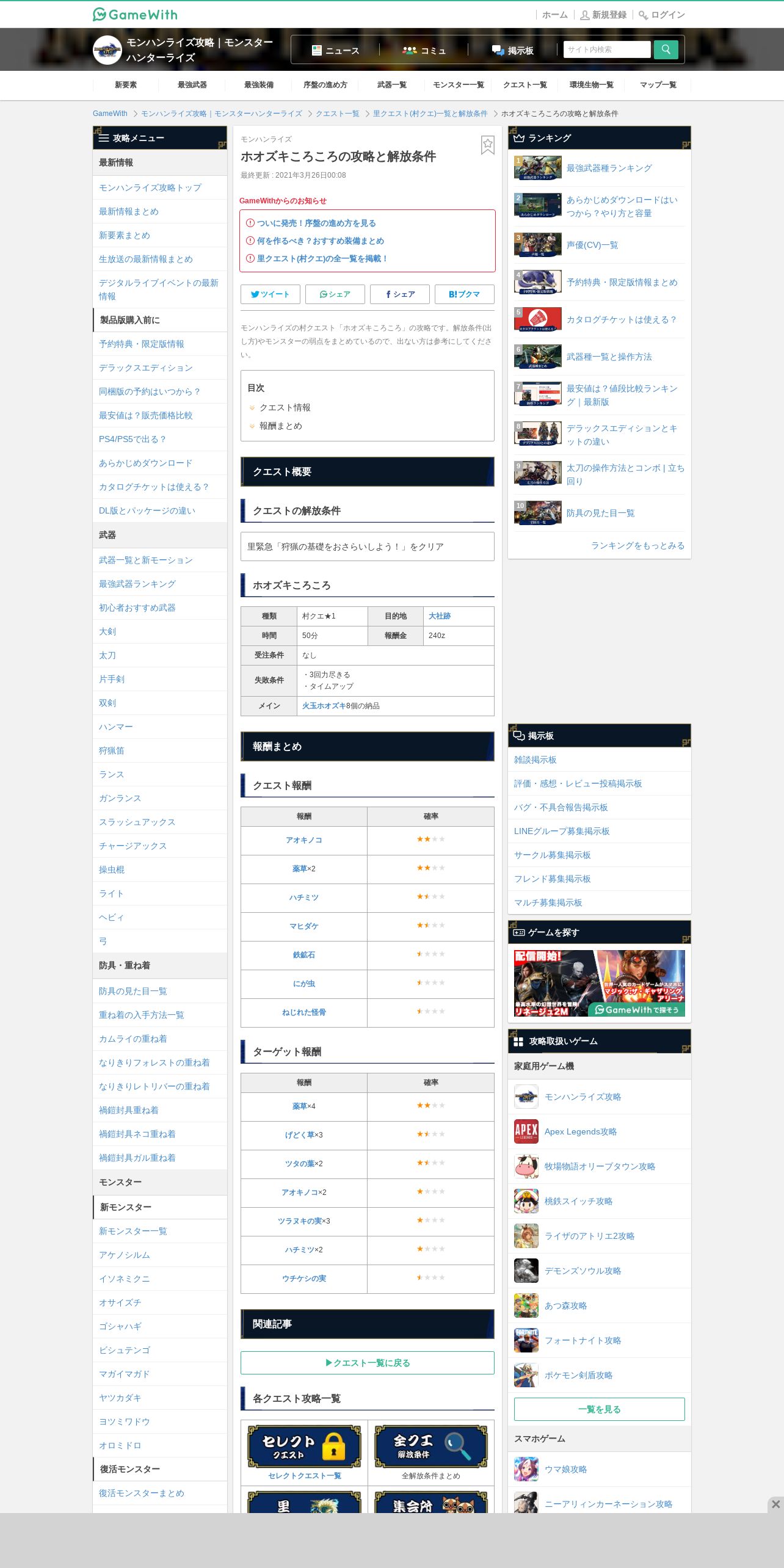Click the ログイン login link
This screenshot has width=784, height=1568.
[662, 15]
